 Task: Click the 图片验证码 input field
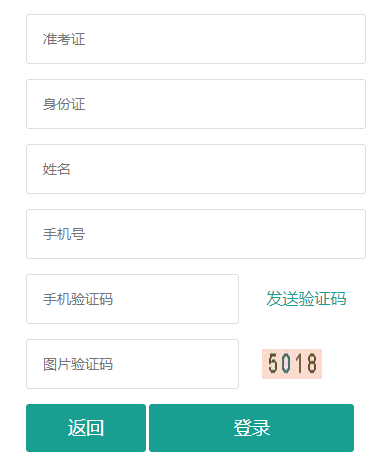pos(132,364)
